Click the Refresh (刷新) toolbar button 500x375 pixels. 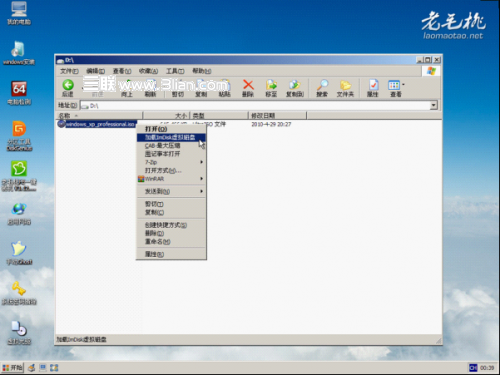[x=150, y=88]
